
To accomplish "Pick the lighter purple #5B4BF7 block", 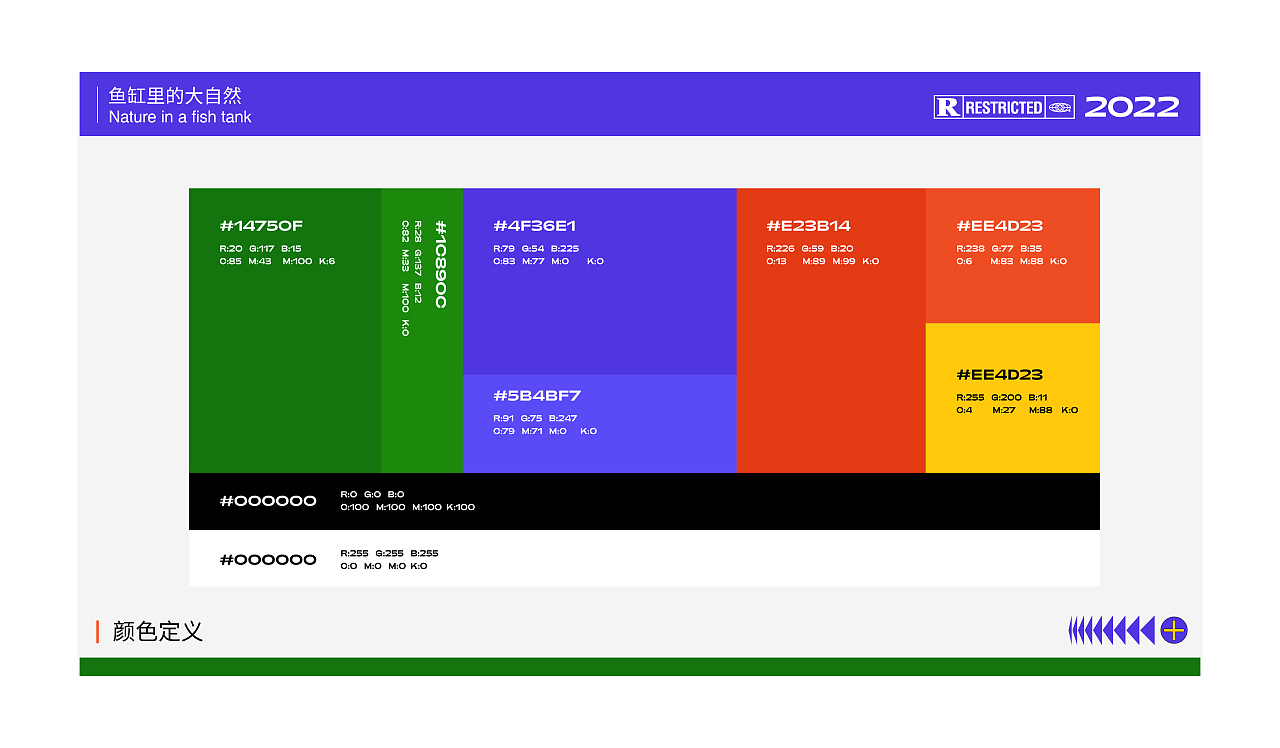I will point(600,424).
